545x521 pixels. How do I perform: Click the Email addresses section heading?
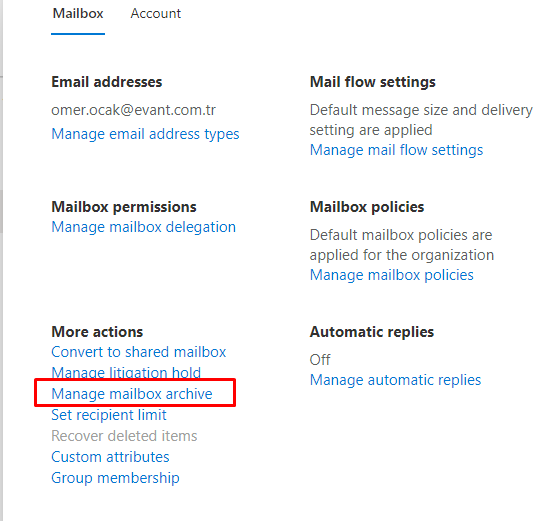(x=107, y=82)
